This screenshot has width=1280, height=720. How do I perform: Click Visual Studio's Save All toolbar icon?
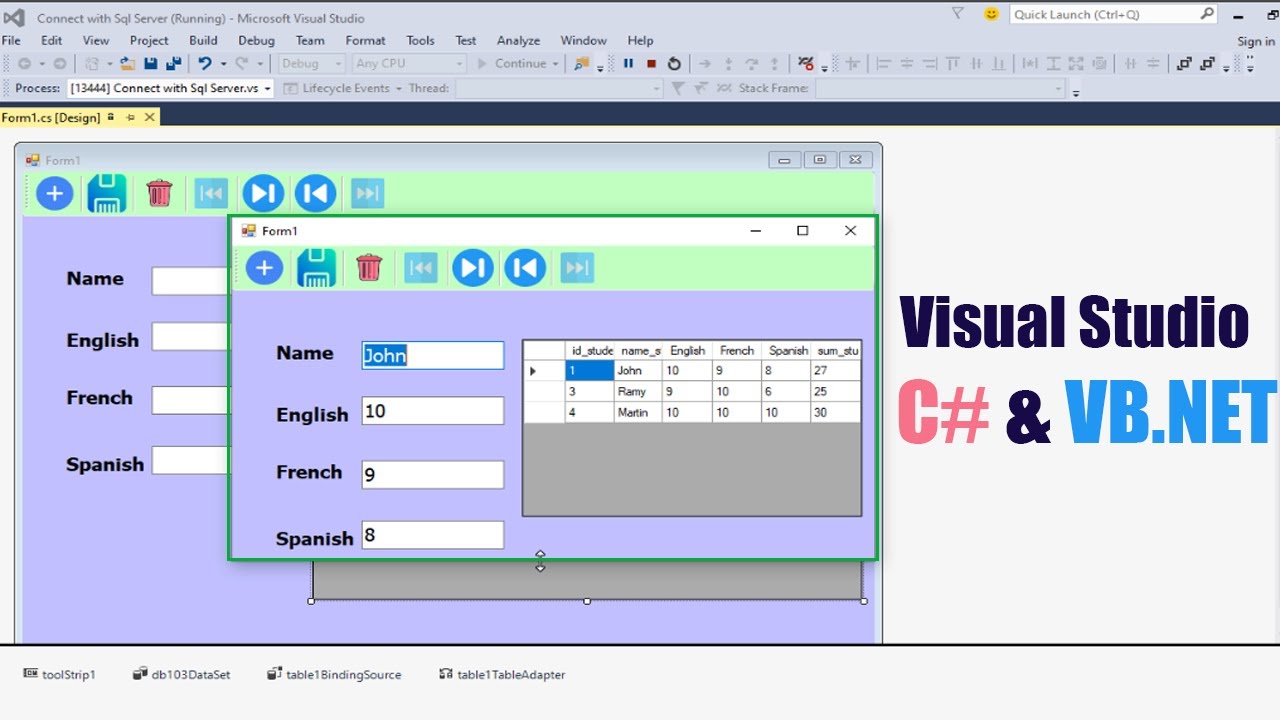click(174, 63)
